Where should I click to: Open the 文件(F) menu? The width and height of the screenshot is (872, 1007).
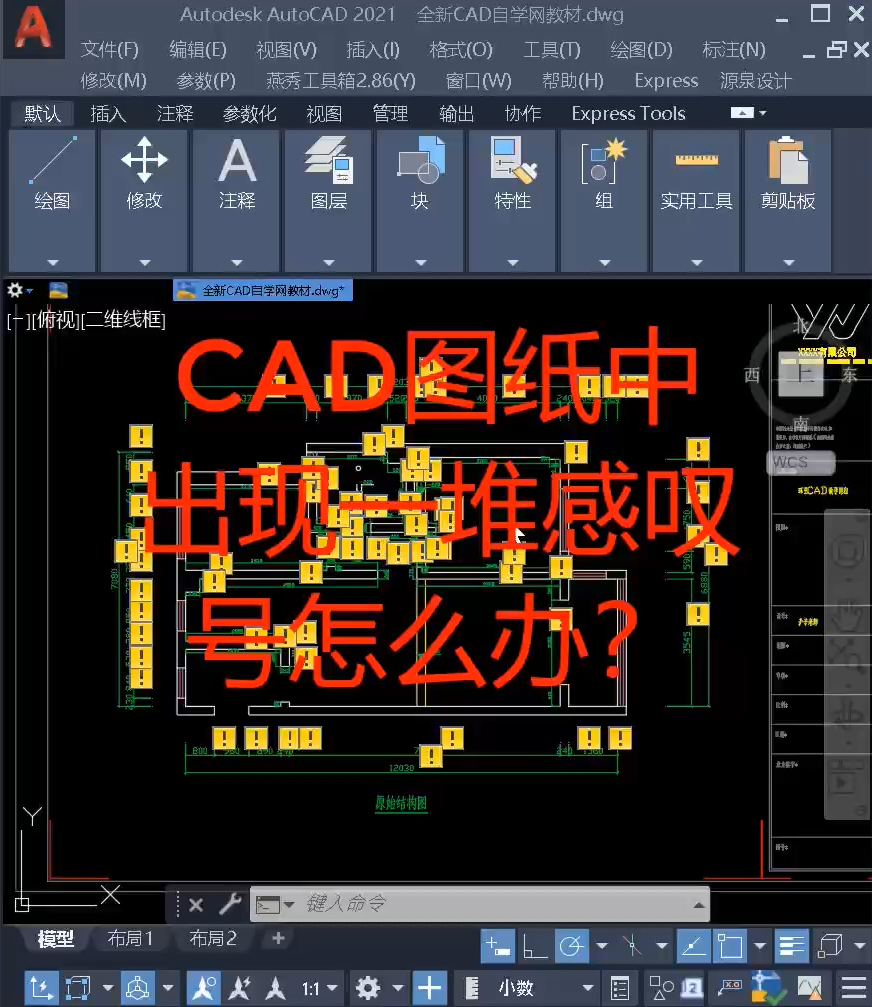(x=110, y=49)
